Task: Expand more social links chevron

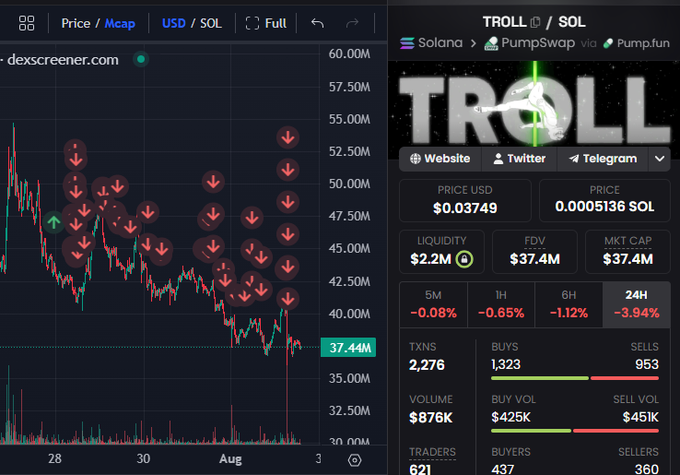Action: pos(660,159)
